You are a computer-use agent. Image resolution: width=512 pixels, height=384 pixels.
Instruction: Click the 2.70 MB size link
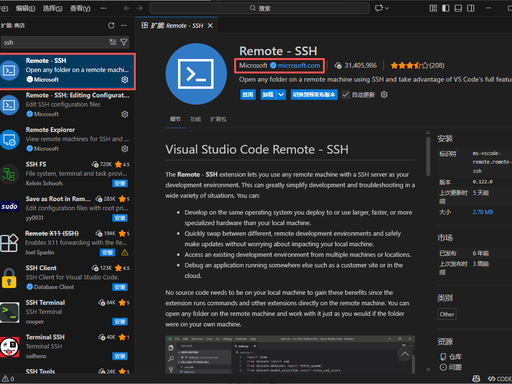pyautogui.click(x=482, y=212)
